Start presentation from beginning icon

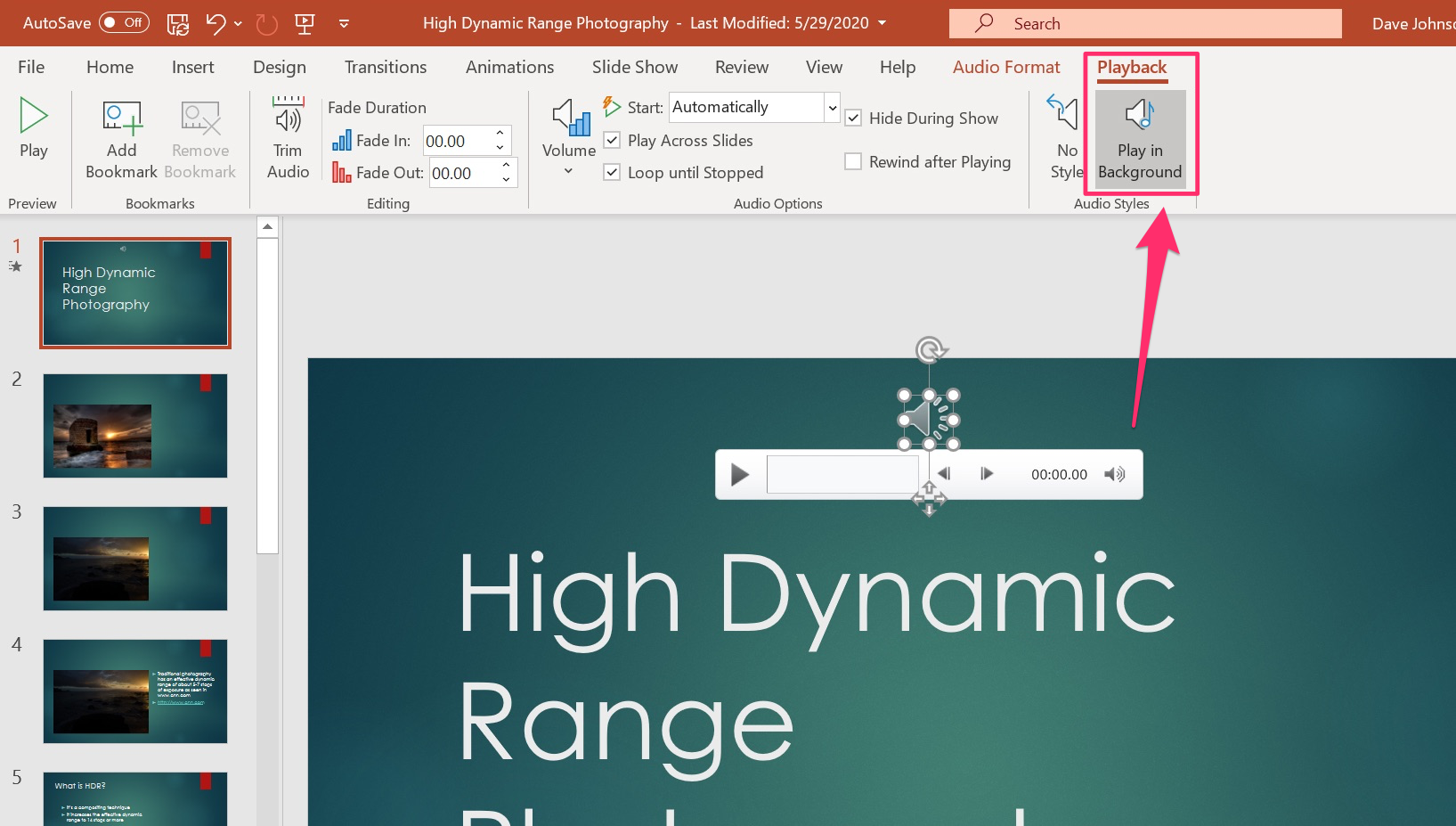305,24
